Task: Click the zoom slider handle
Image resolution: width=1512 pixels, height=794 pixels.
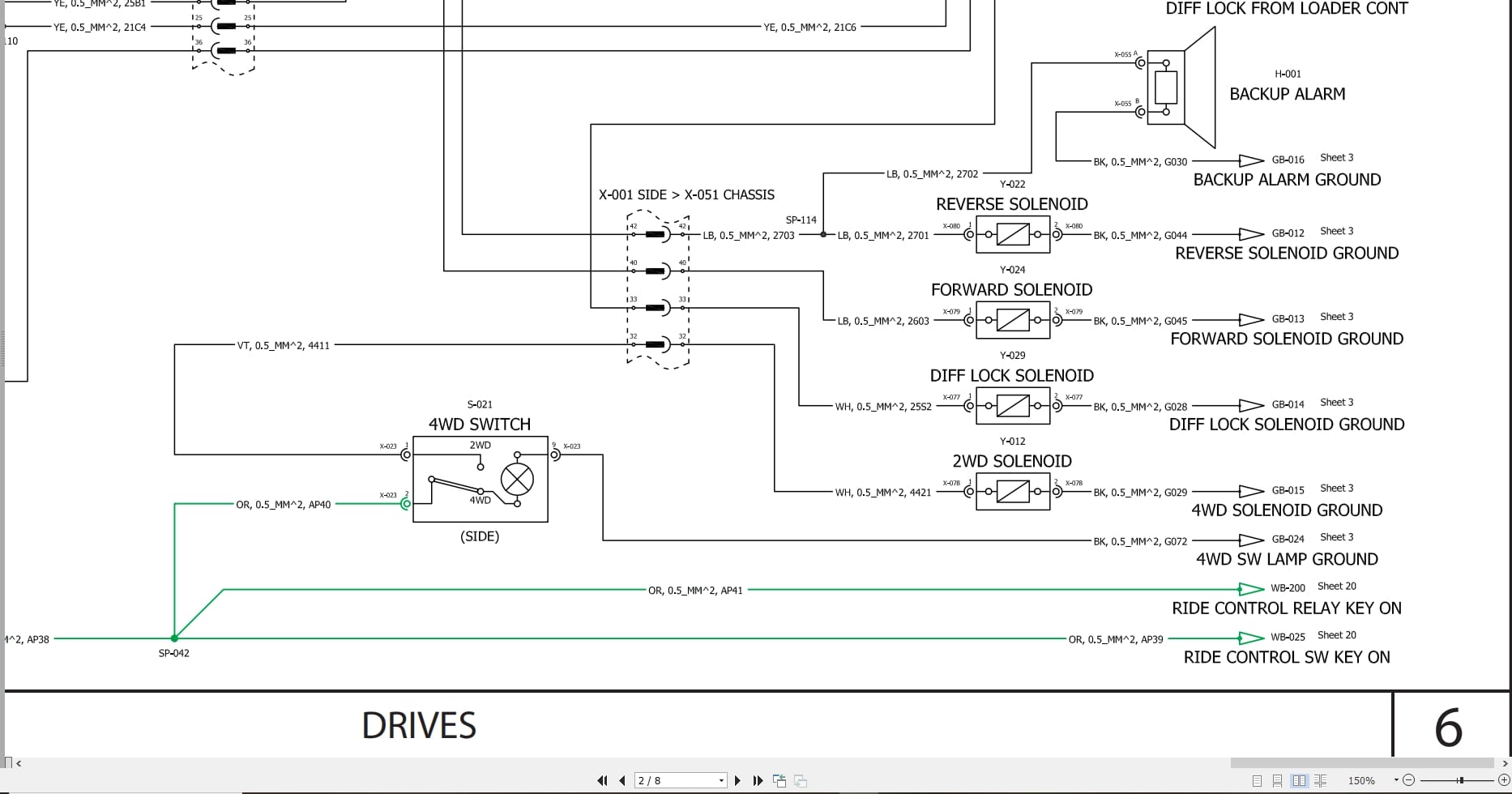Action: point(1461,780)
